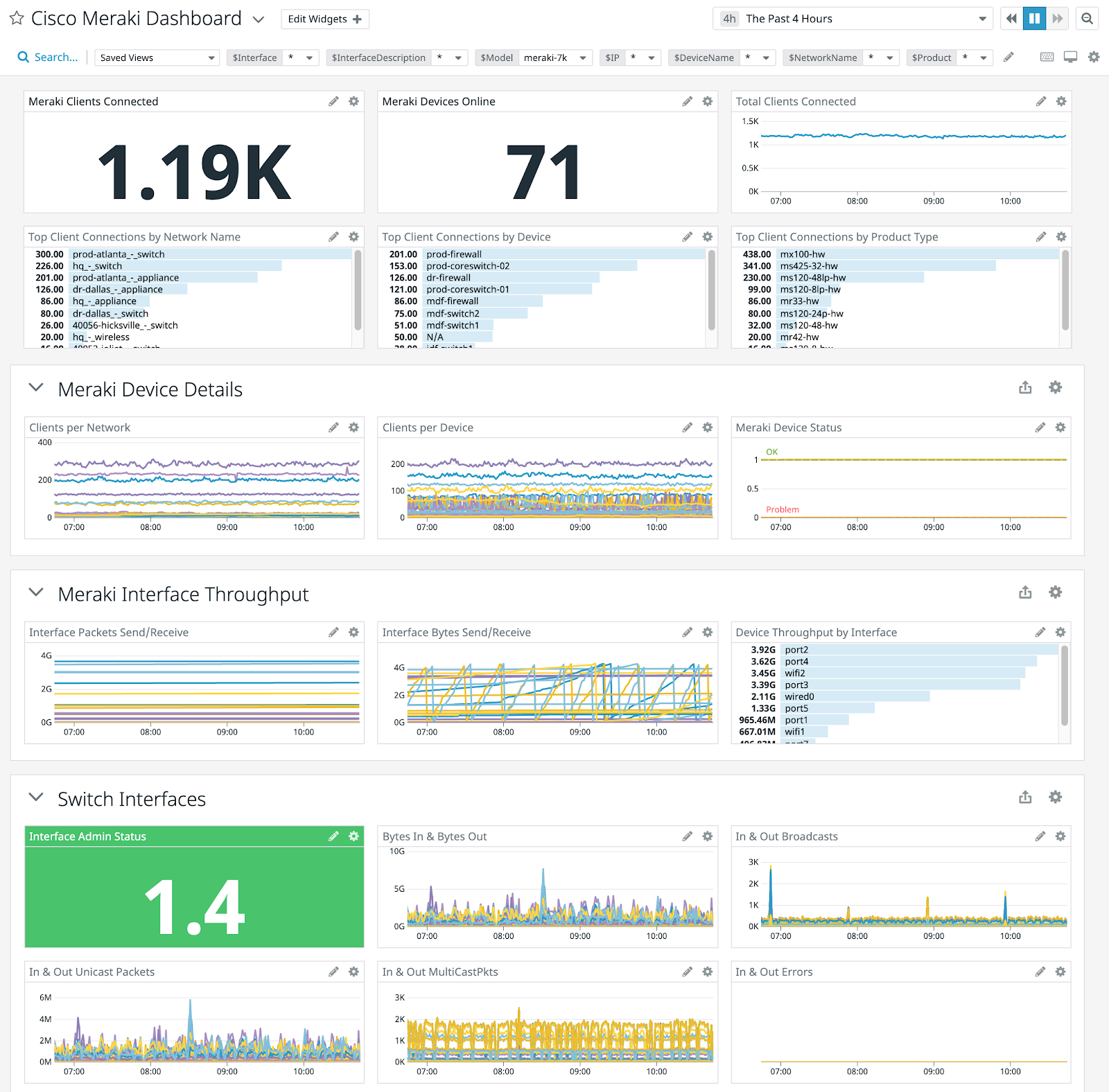Step forward in time with fast-forward button
This screenshot has width=1109, height=1092.
[1057, 19]
